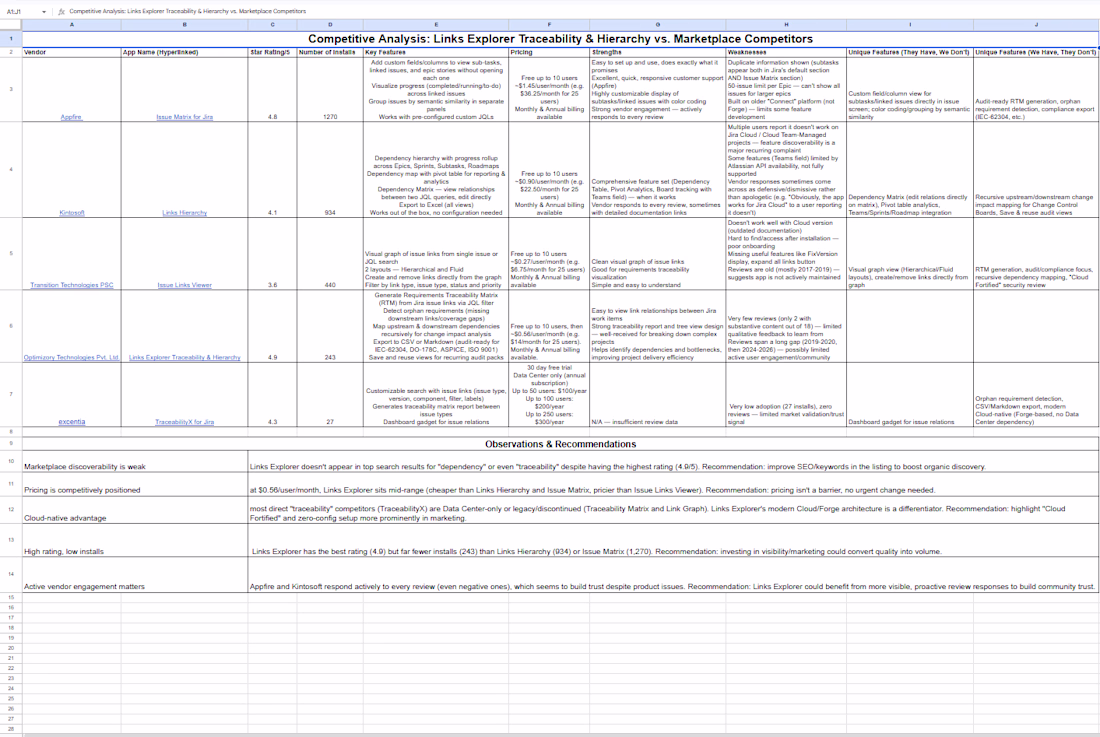Open the Optimizory Technologies Pvt. Ltd. link
This screenshot has height=737, width=1100.
click(x=72, y=357)
